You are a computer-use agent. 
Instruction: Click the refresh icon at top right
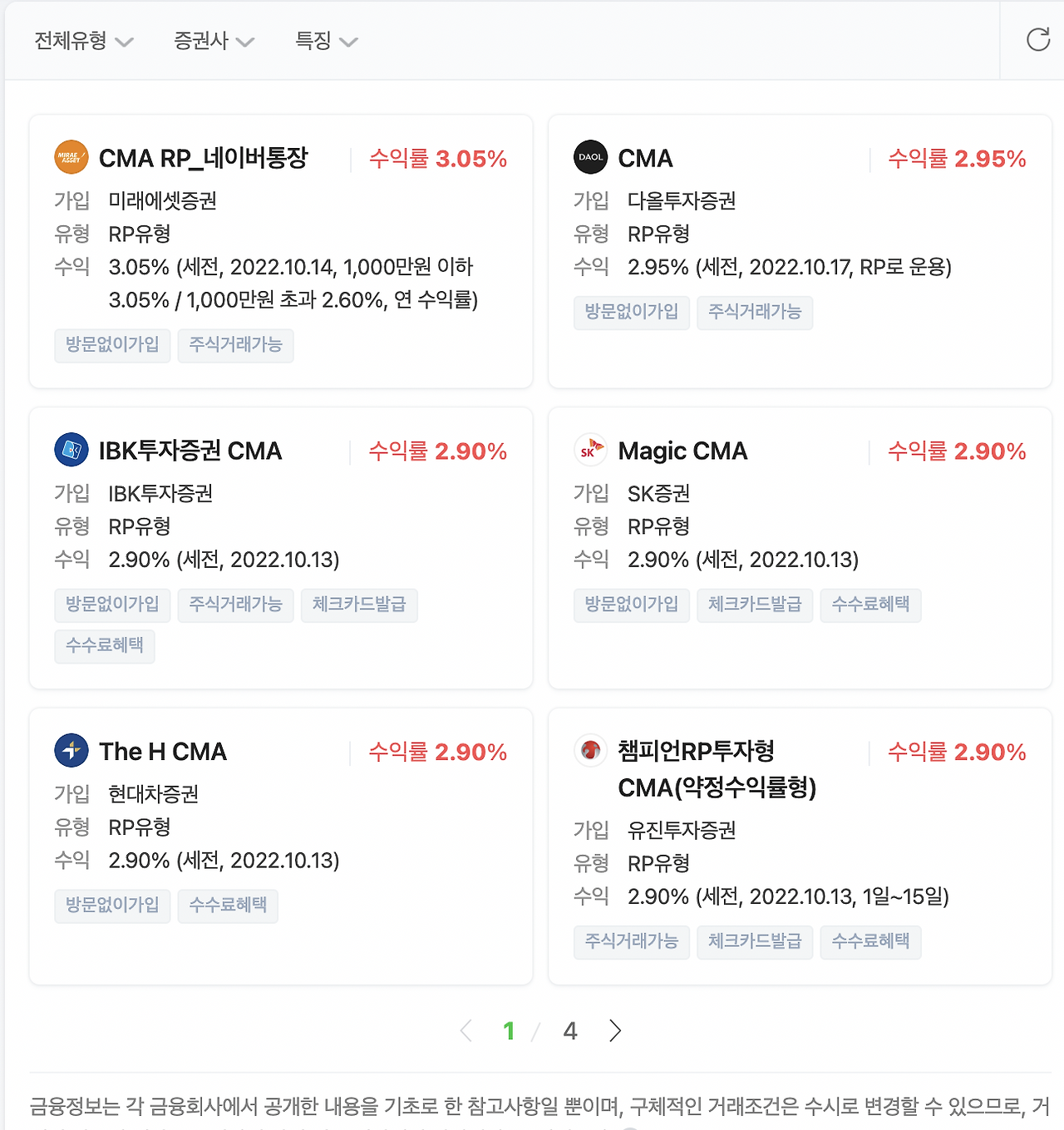[1038, 39]
